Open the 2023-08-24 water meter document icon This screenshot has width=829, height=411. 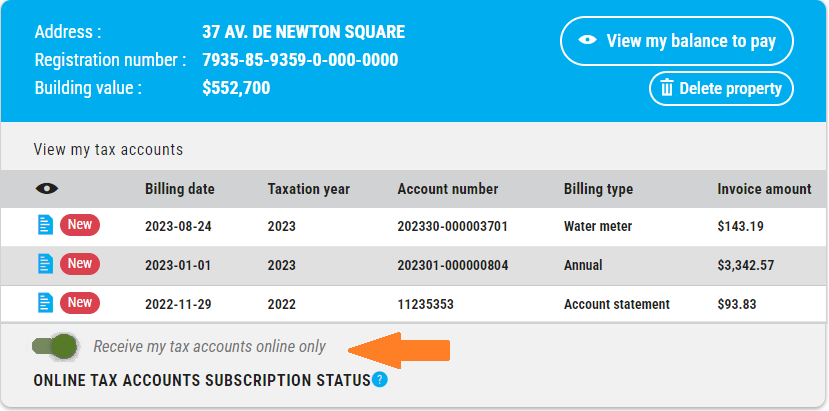coord(44,226)
